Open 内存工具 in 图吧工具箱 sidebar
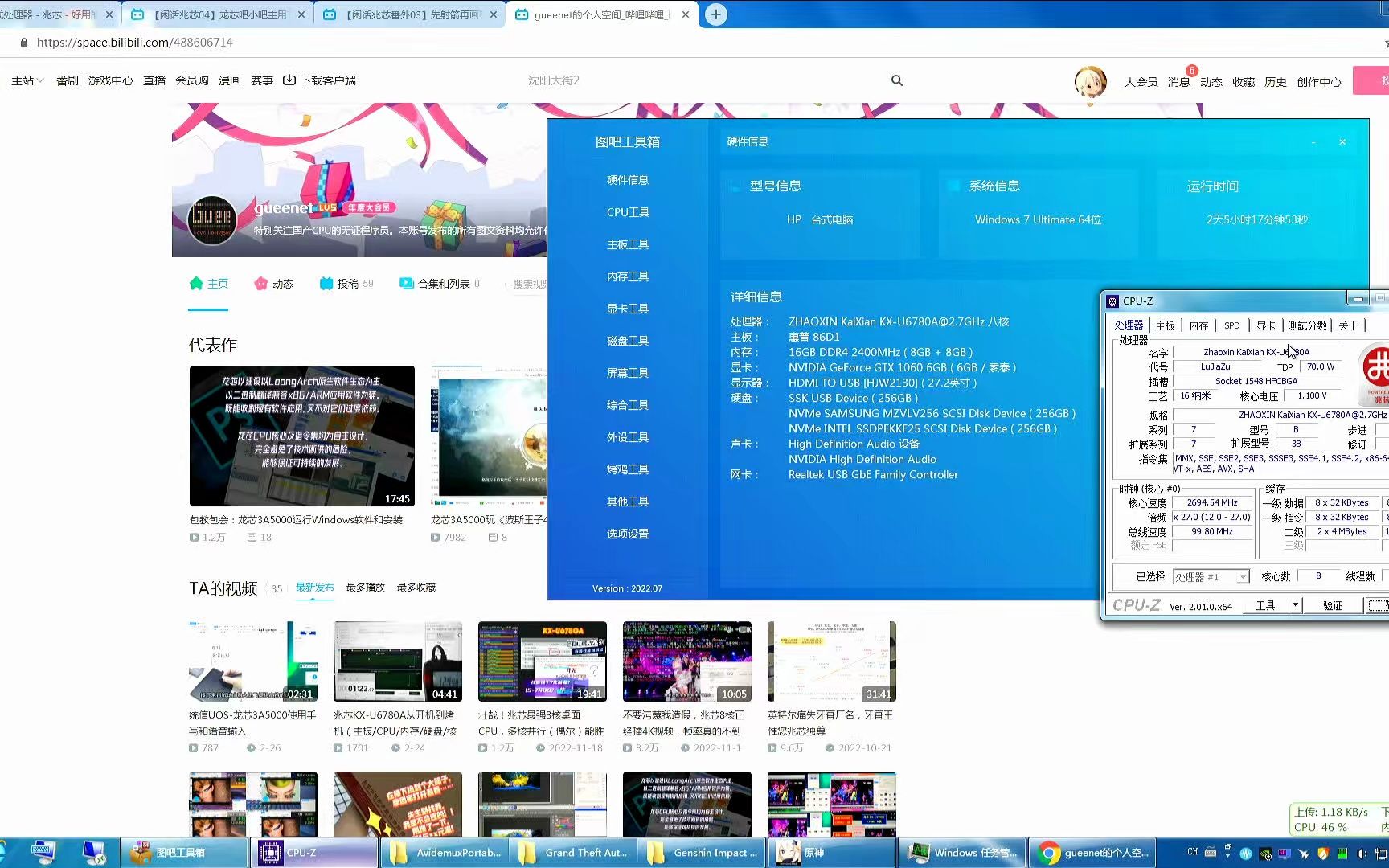The height and width of the screenshot is (868, 1389). (x=628, y=276)
